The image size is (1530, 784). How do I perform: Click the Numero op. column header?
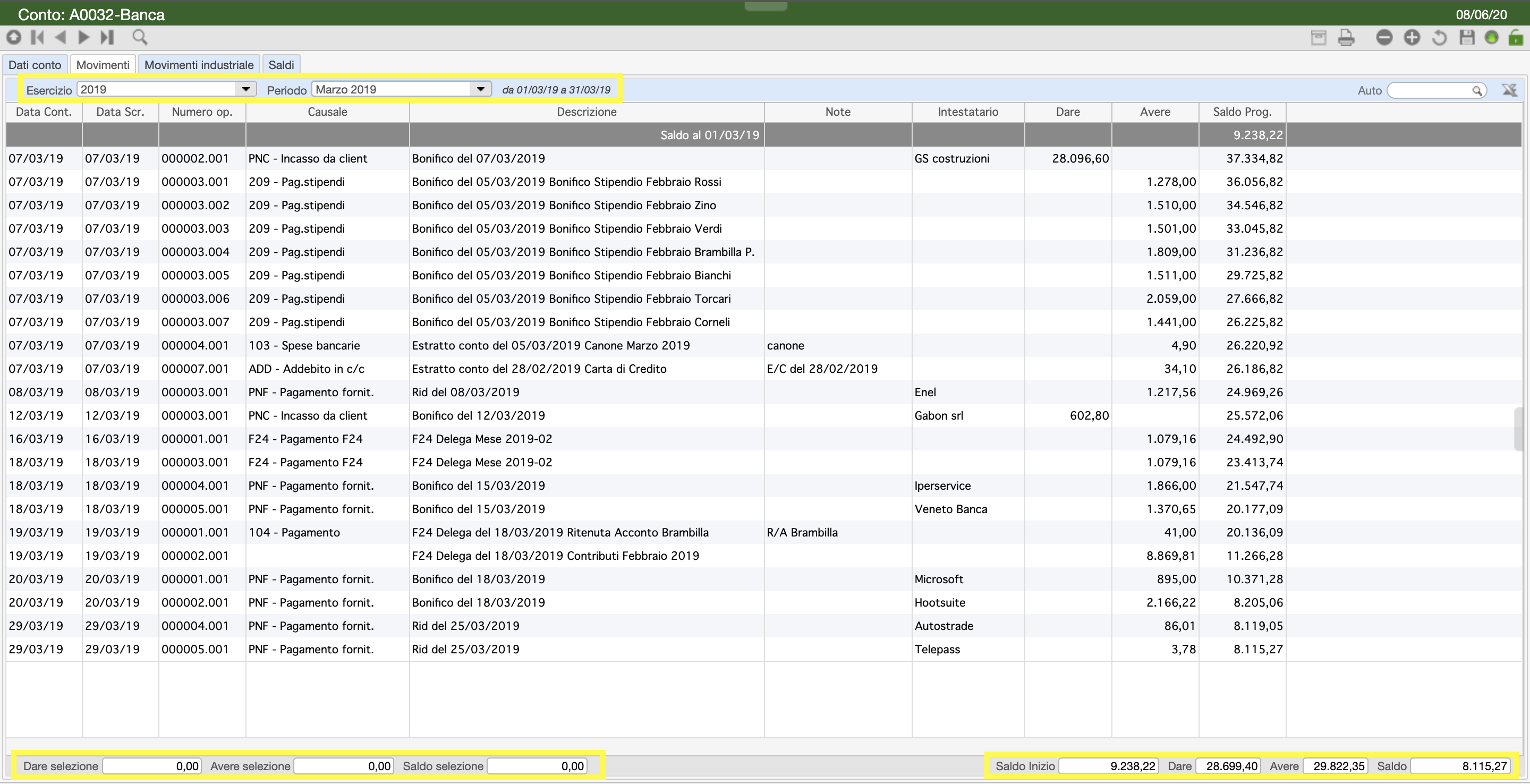coord(202,112)
